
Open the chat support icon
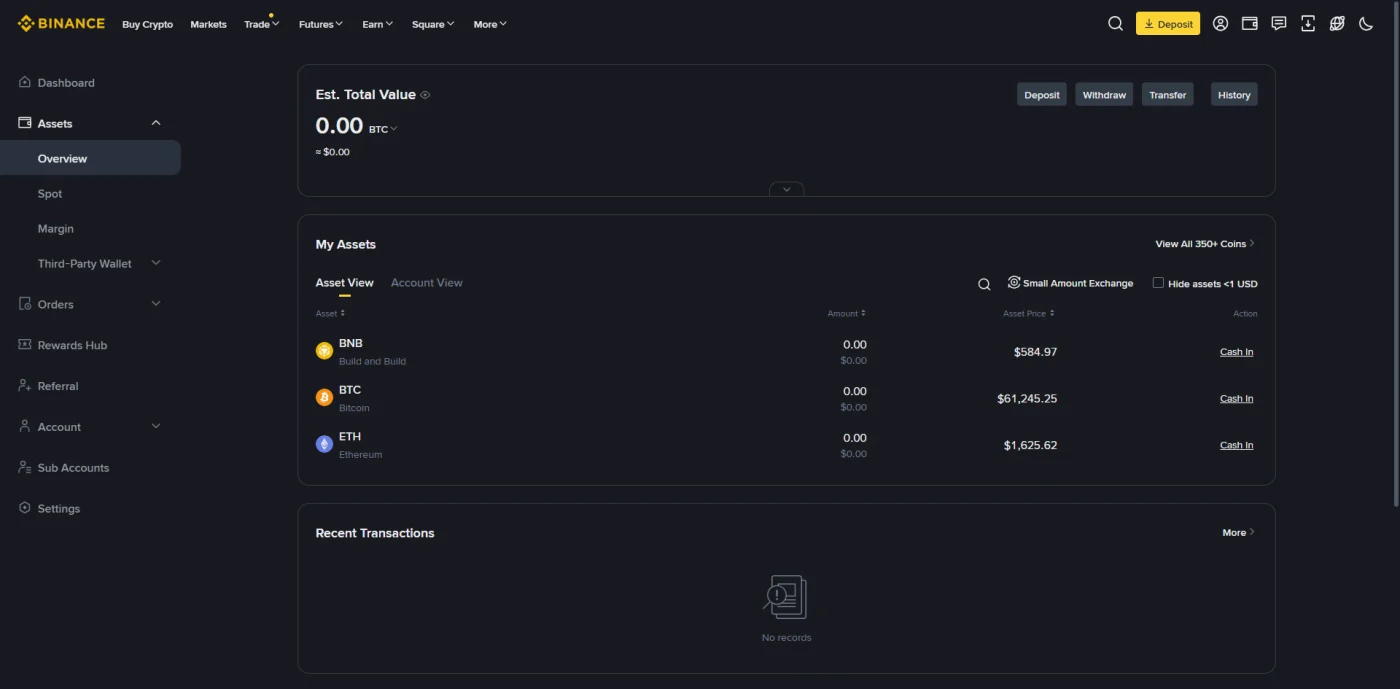(x=1278, y=24)
